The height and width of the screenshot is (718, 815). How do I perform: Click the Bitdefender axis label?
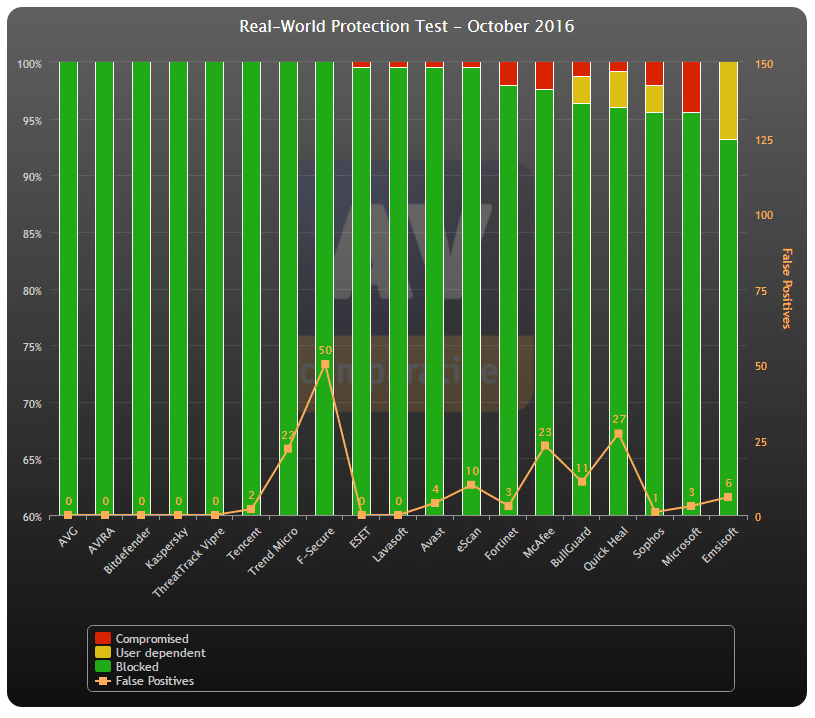click(127, 550)
